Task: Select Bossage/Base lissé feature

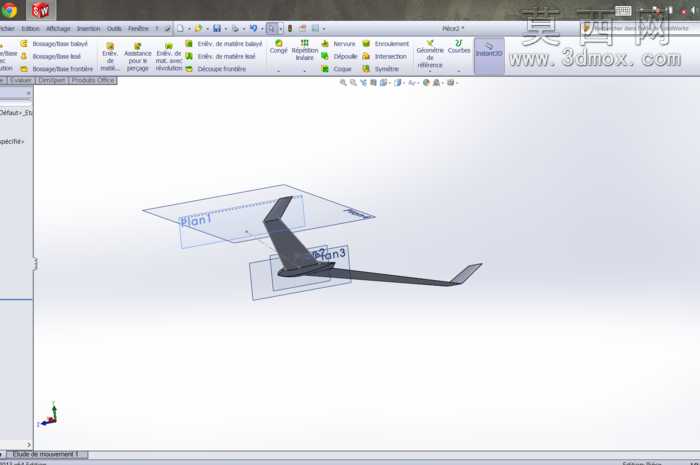Action: 50,56
